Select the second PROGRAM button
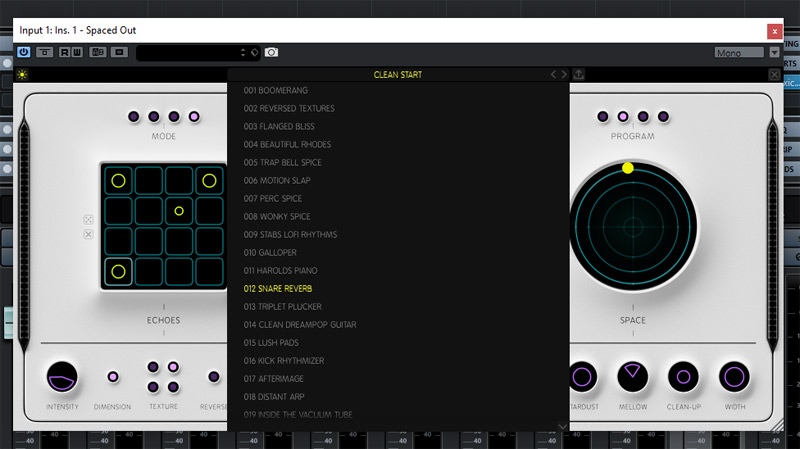Screen dimensions: 800x449 click(623, 117)
